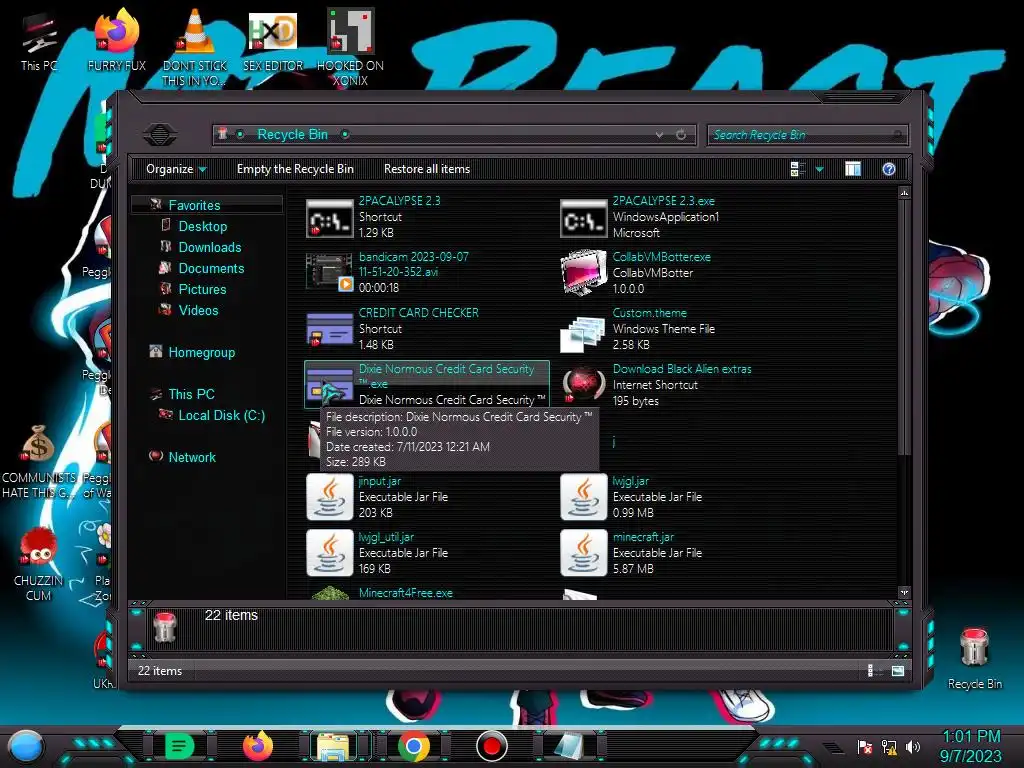The width and height of the screenshot is (1024, 768).
Task: Click the network icon in system tray
Action: [x=889, y=746]
